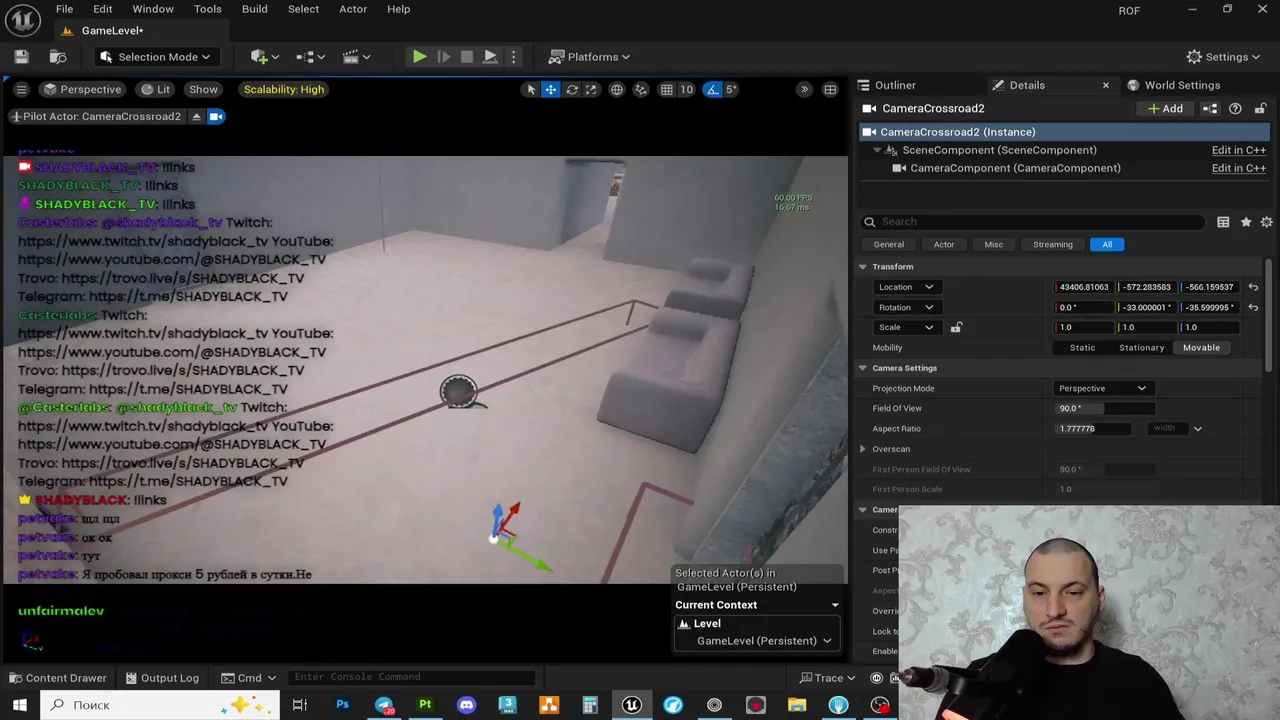This screenshot has width=1280, height=720.
Task: Open Details view options gear
Action: point(1266,222)
